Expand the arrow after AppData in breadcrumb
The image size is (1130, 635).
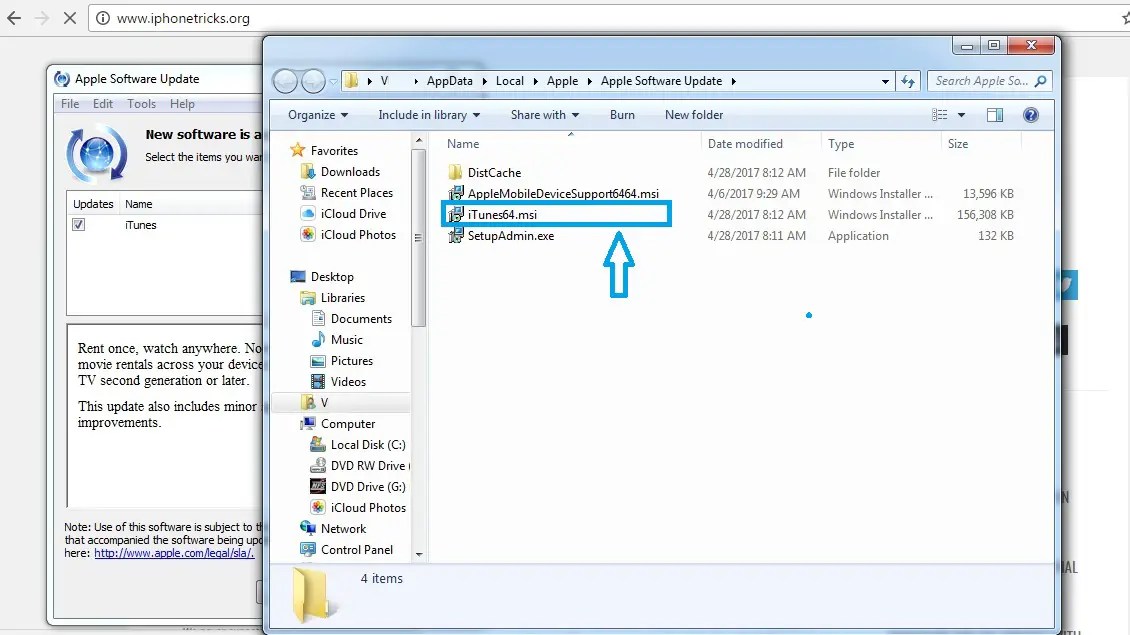[x=484, y=81]
